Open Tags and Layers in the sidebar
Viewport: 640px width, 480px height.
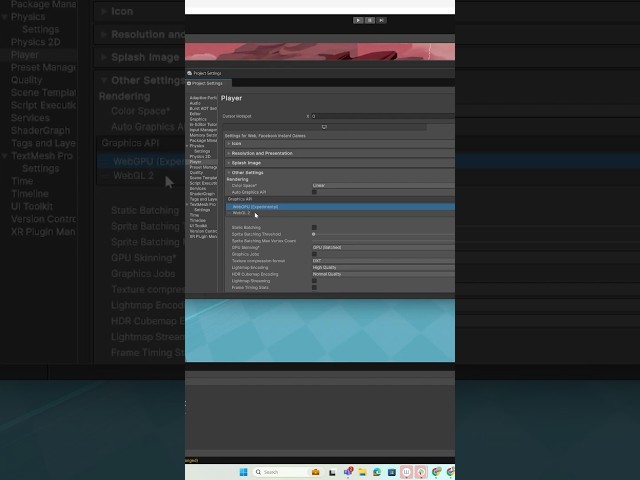click(203, 199)
